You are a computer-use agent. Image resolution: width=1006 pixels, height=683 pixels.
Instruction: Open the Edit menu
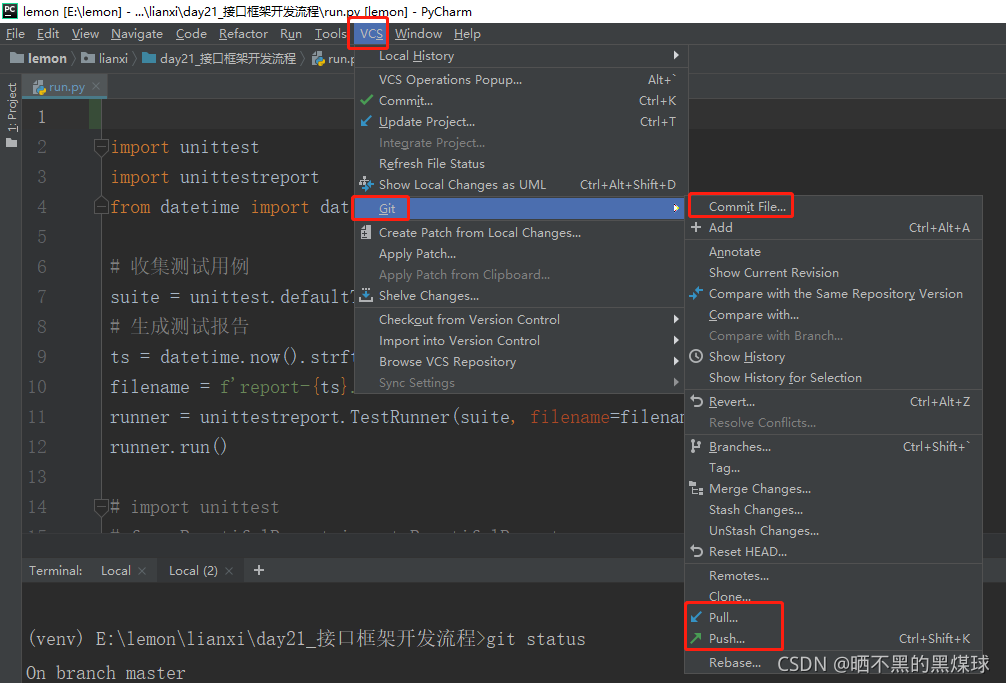point(47,34)
